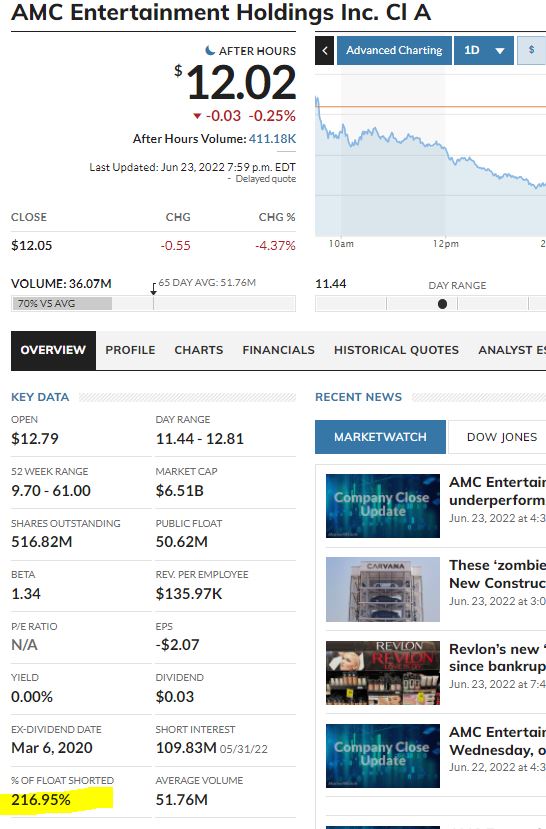Click the P/E Ratio N/A value
Screen dimensions: 546x829
tap(24, 645)
